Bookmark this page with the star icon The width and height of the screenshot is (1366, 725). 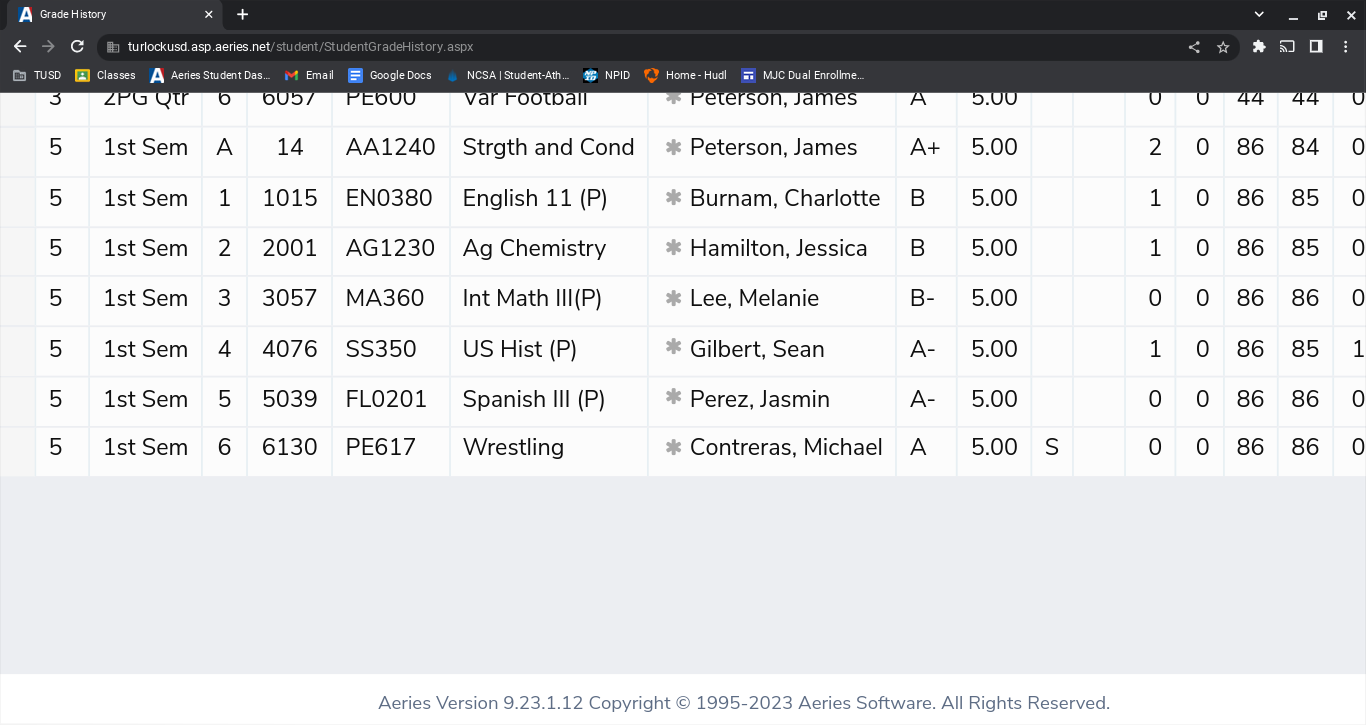click(1222, 47)
